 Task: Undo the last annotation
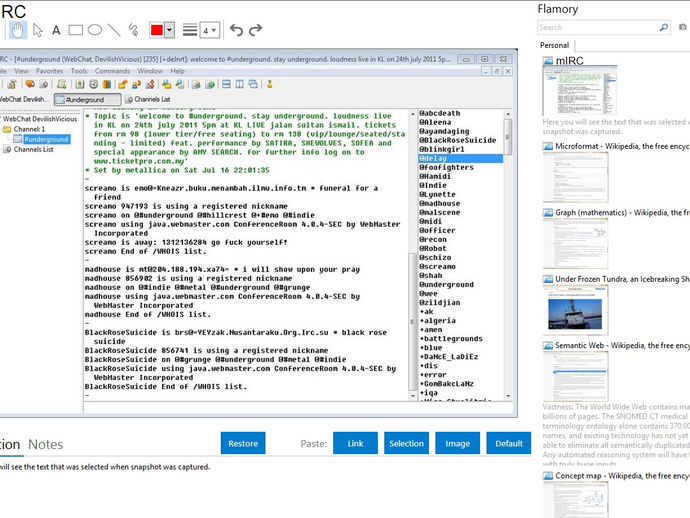(x=236, y=30)
